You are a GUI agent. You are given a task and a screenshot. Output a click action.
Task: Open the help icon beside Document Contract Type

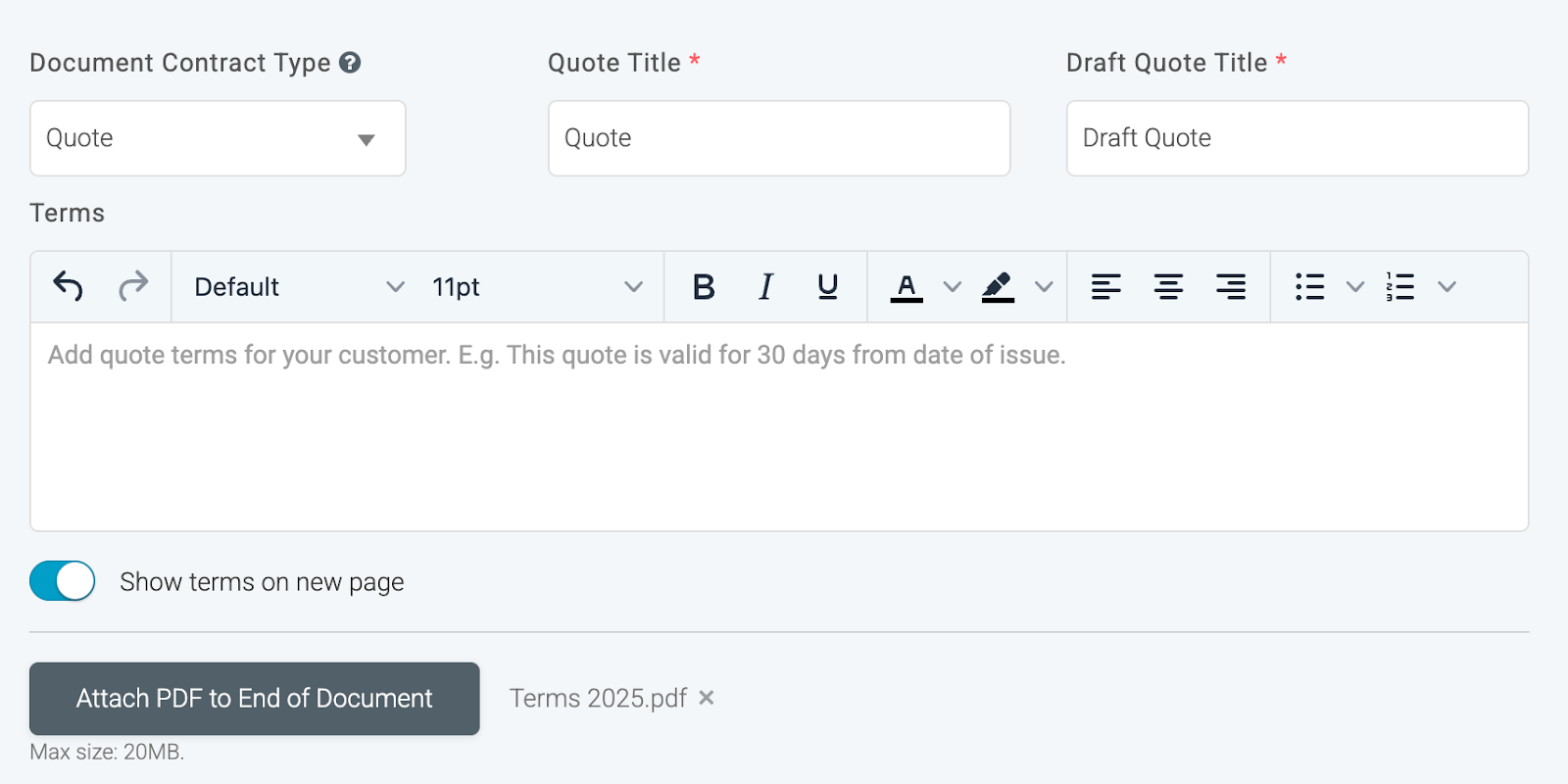[x=350, y=63]
